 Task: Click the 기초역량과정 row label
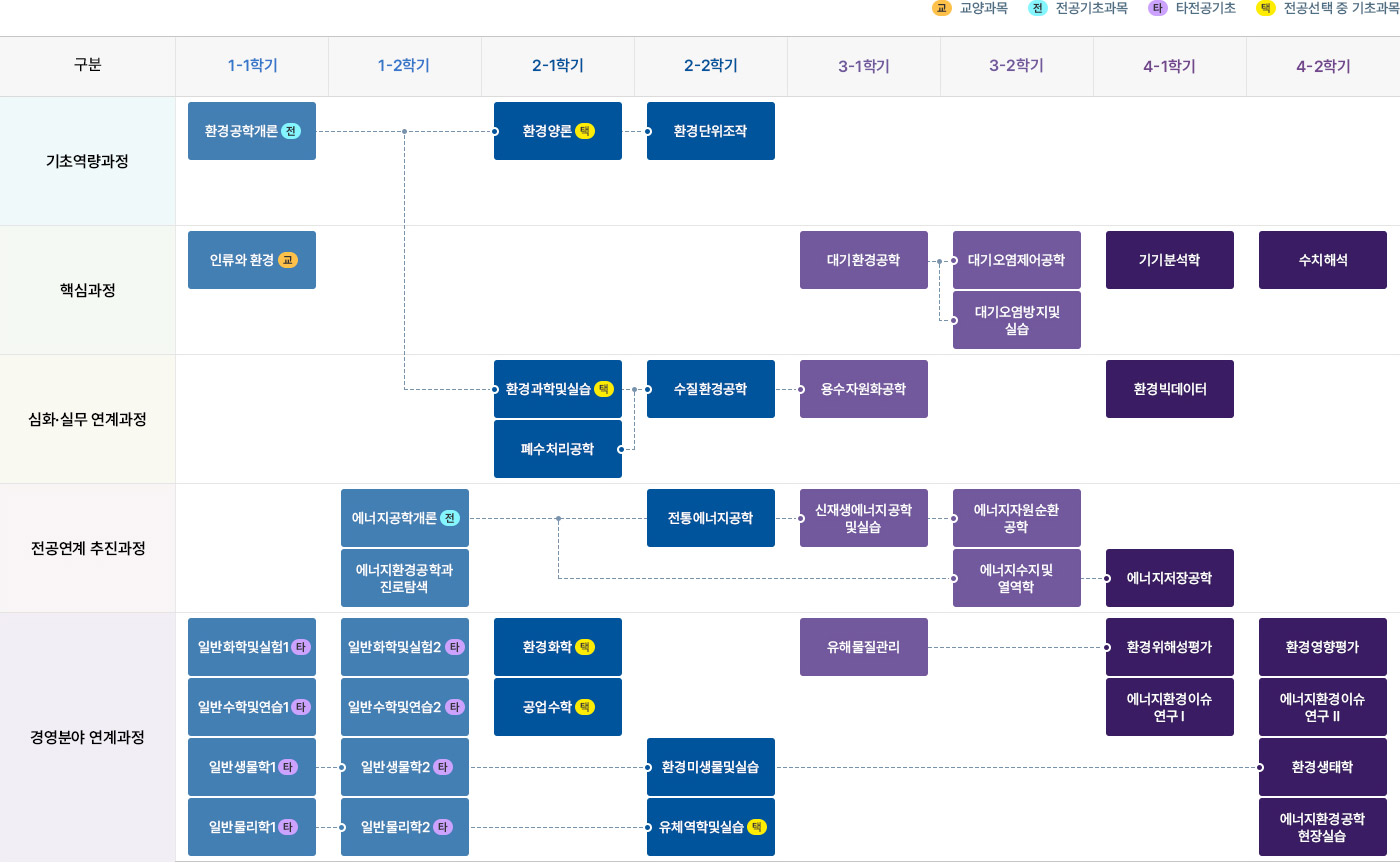[x=87, y=161]
